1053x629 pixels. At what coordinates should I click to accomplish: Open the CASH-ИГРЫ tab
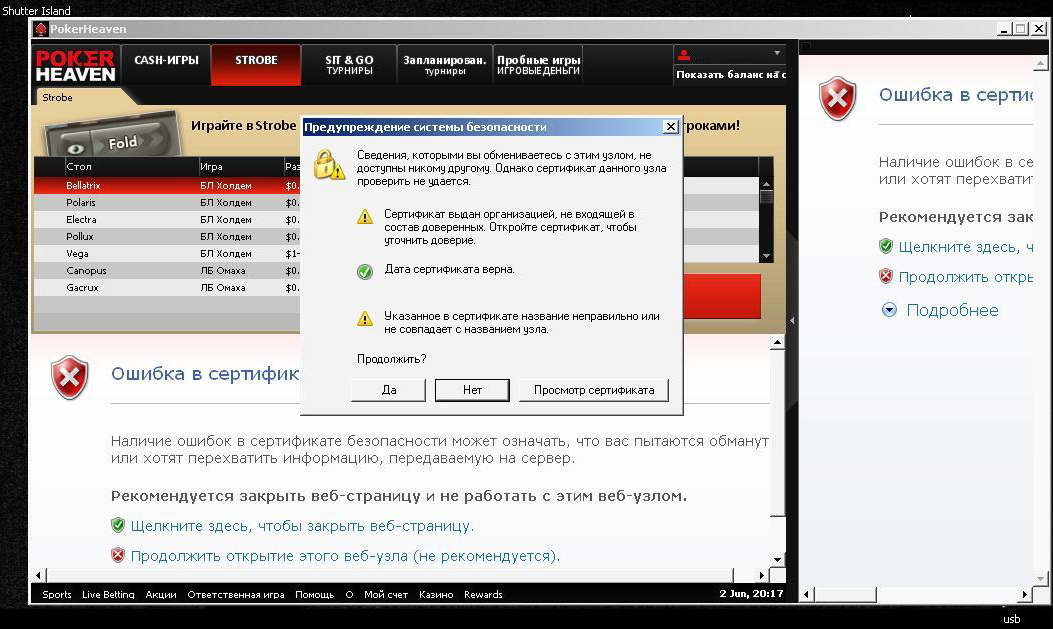tap(167, 60)
